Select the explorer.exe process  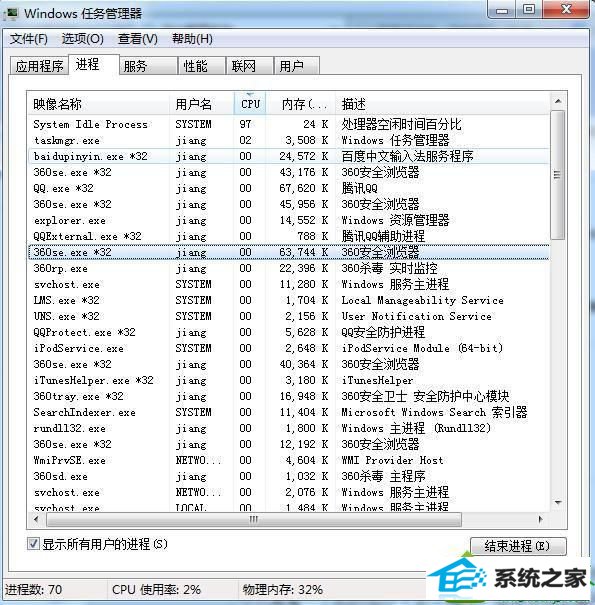[x=289, y=220]
